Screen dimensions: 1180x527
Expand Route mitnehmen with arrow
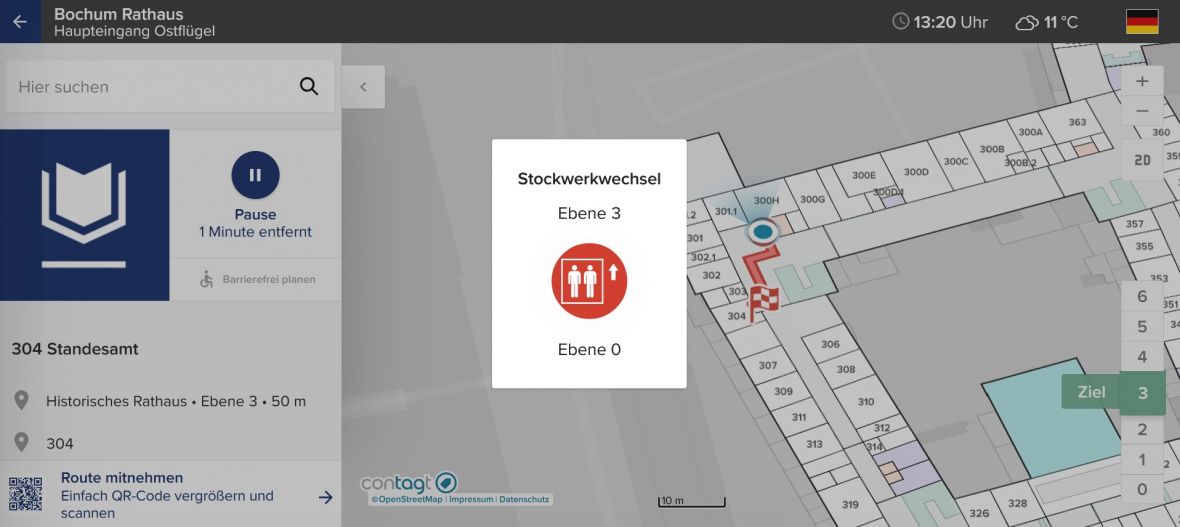pos(325,497)
